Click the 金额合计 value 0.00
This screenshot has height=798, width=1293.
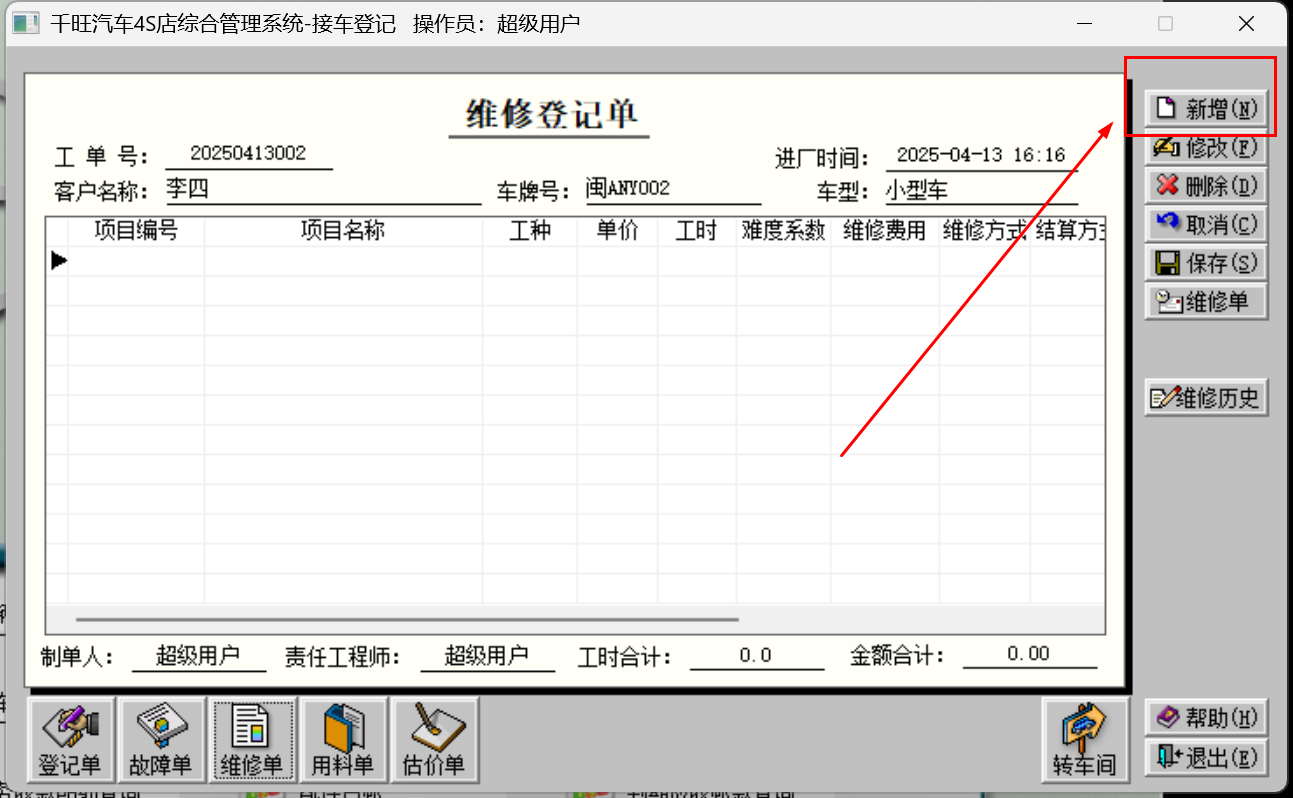point(1029,655)
